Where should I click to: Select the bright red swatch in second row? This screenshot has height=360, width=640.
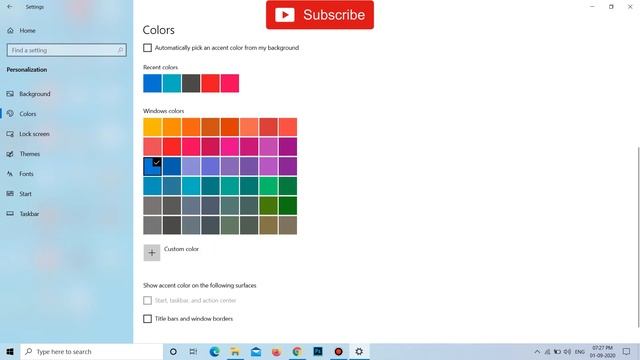[x=172, y=147]
